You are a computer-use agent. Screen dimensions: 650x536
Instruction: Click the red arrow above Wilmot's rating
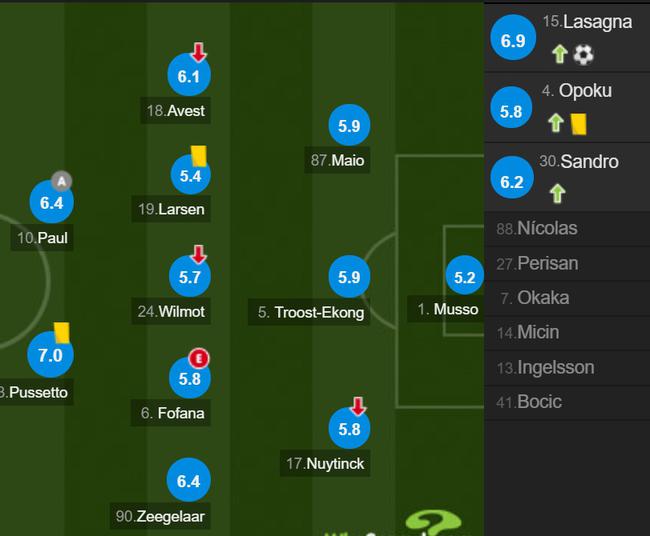pos(199,255)
